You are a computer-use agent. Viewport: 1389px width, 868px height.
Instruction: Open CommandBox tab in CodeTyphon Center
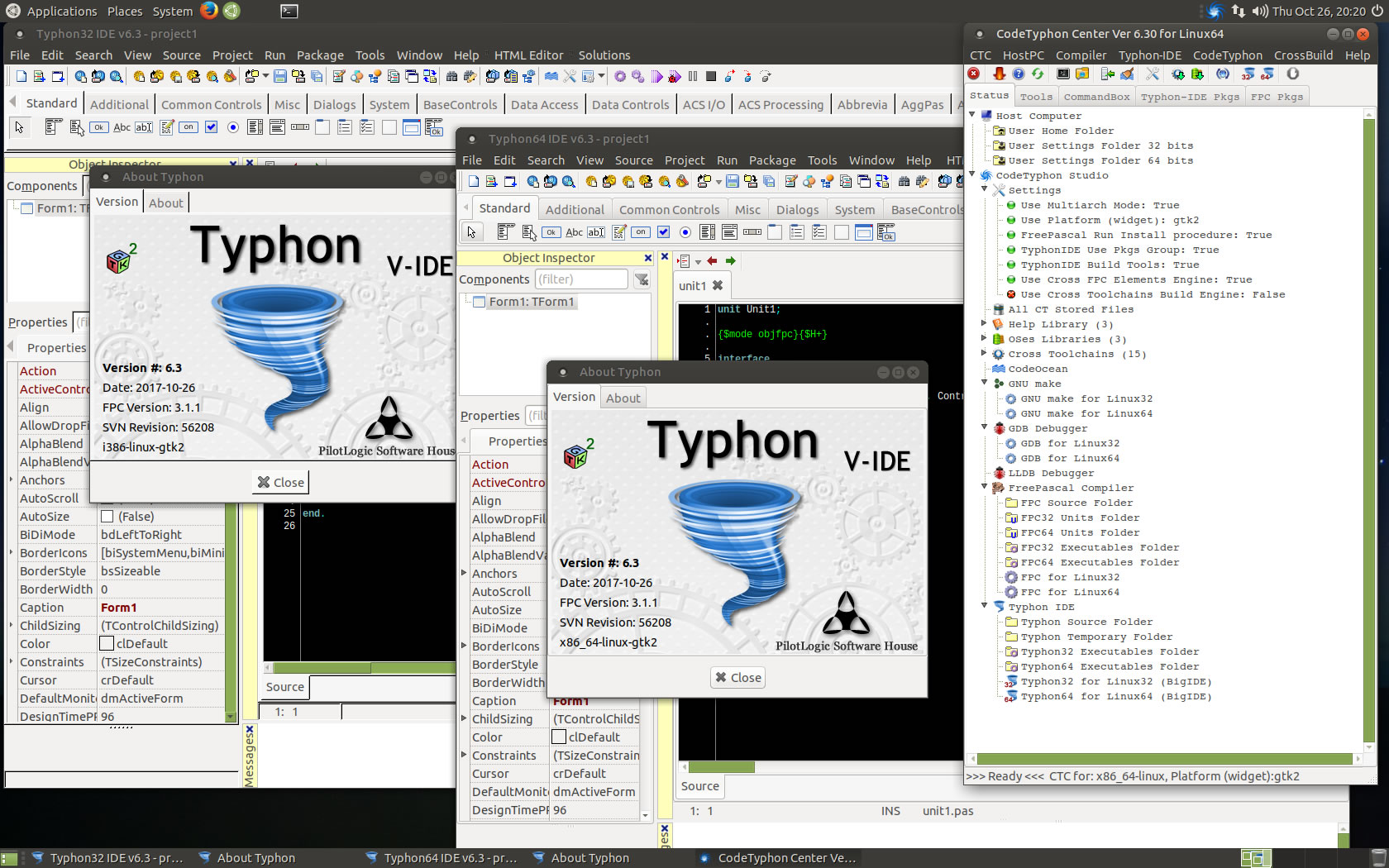click(1096, 97)
